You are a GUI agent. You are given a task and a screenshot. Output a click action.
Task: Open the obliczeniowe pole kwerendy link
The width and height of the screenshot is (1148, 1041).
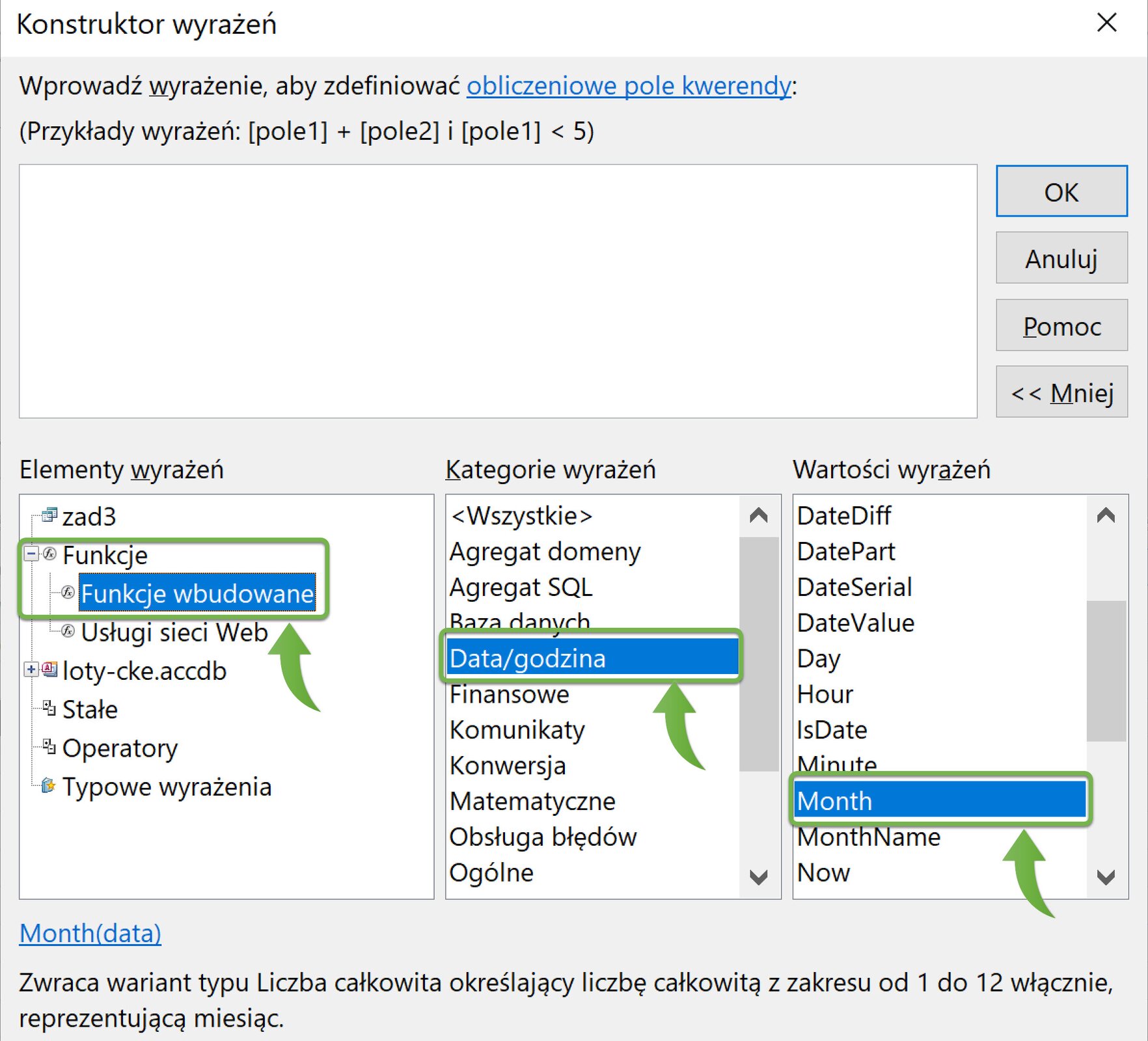[x=629, y=86]
